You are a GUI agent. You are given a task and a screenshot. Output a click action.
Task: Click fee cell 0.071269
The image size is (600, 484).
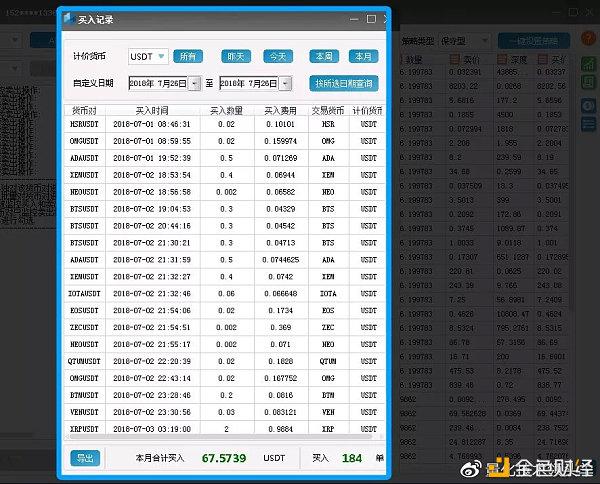click(280, 158)
